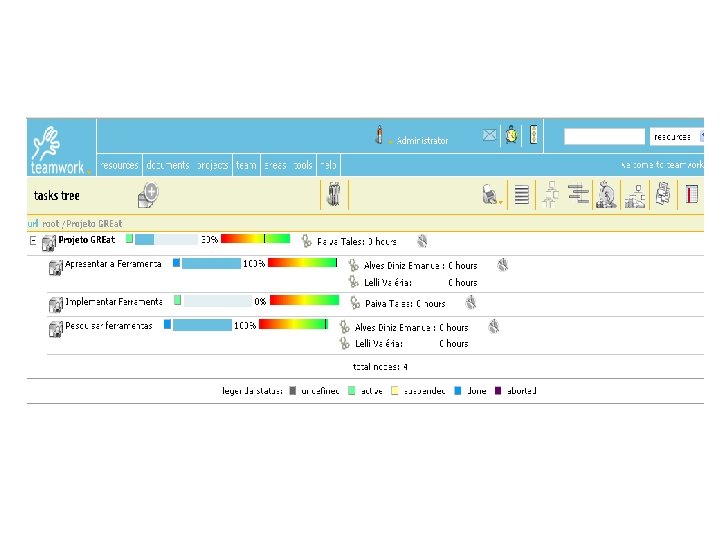Screen dimensions: 720x540
Task: Open the print icon in tasks toolbar
Action: pyautogui.click(x=490, y=195)
